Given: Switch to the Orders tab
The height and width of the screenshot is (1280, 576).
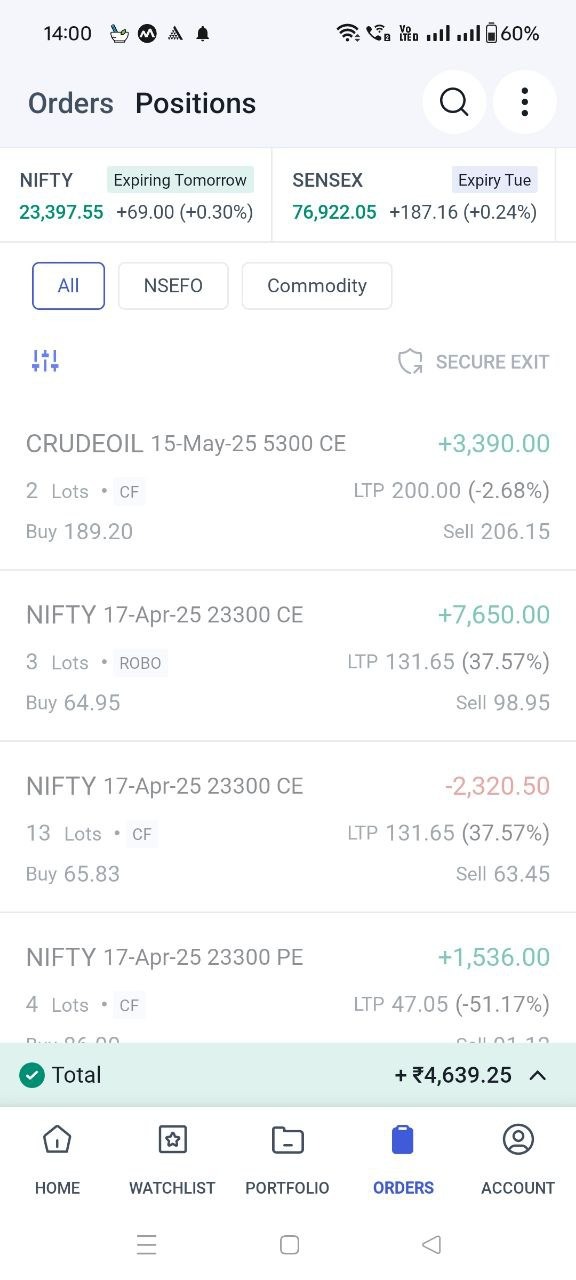Looking at the screenshot, I should point(71,103).
